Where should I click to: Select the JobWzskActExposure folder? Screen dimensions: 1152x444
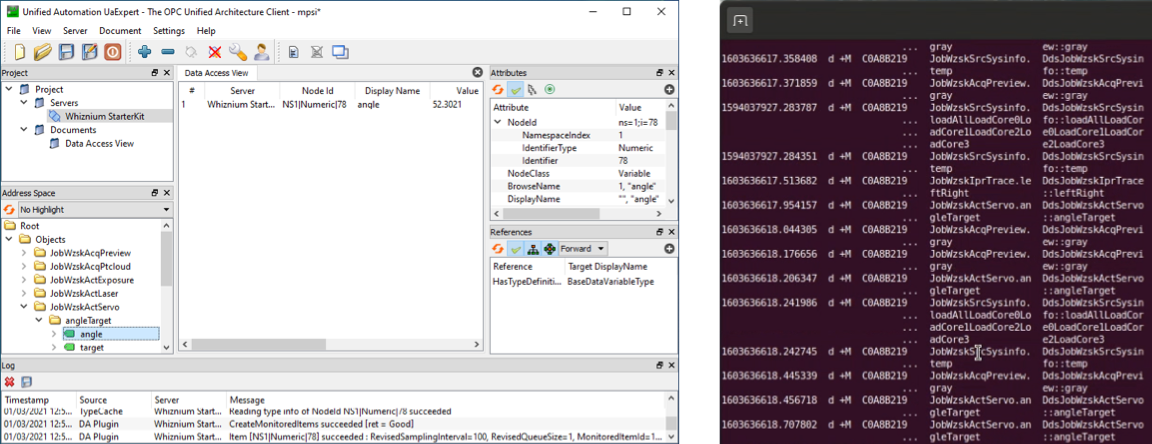pos(91,280)
